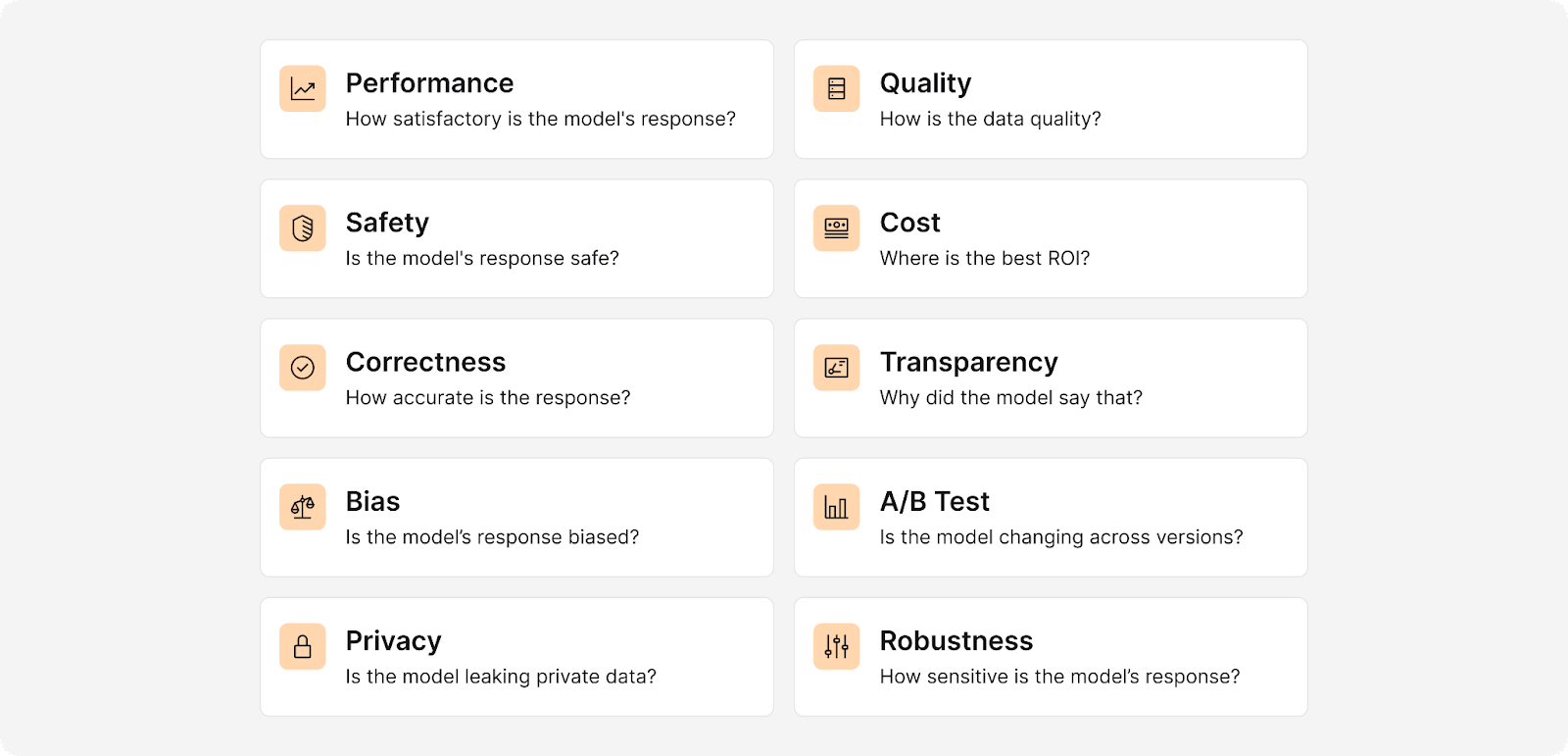The width and height of the screenshot is (1568, 756).
Task: Click the Robustness sliders icon
Action: pos(837,646)
